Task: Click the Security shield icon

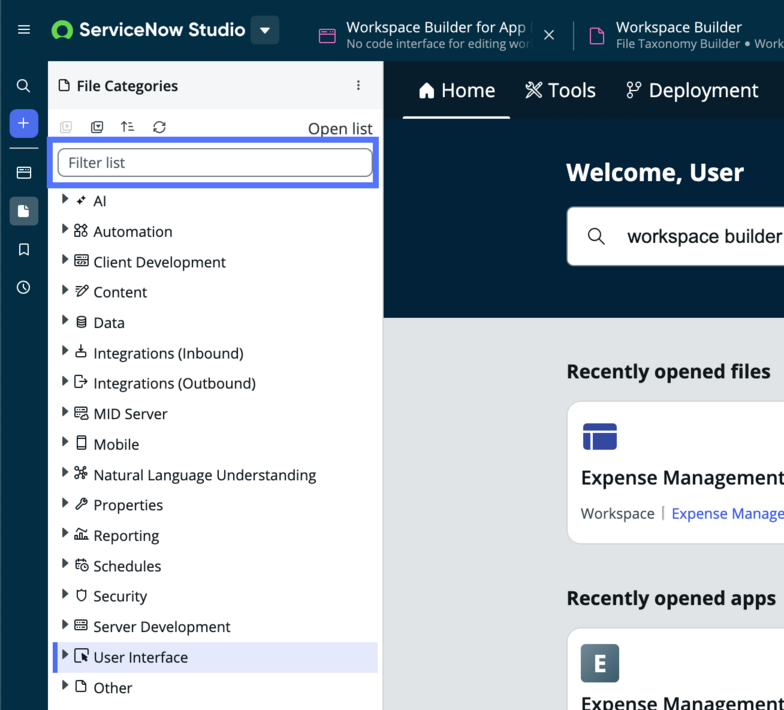Action: tap(81, 595)
